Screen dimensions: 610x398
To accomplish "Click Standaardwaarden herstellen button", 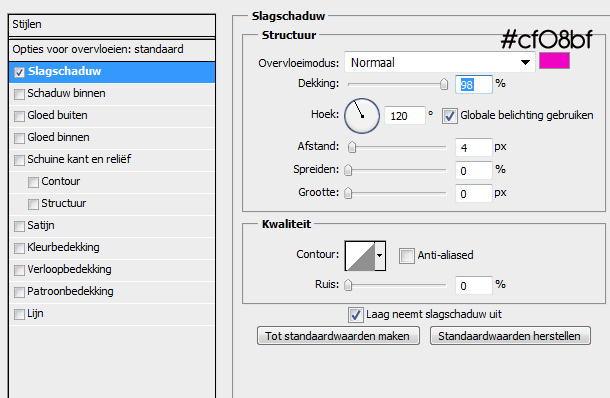I will (x=510, y=336).
